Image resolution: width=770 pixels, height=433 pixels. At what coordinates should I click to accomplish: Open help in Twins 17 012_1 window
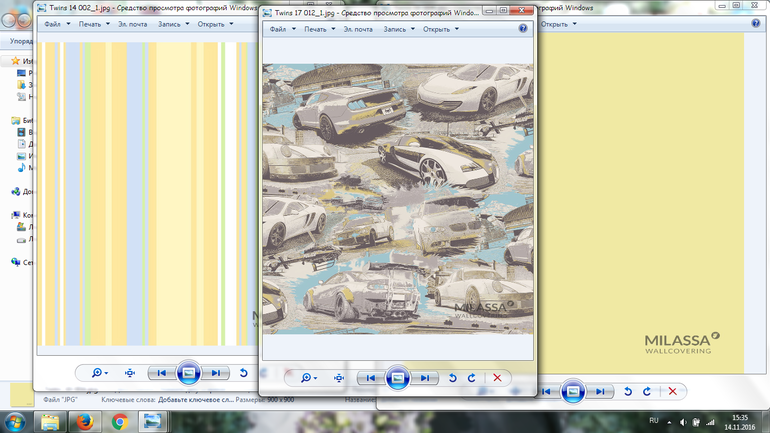tap(523, 29)
